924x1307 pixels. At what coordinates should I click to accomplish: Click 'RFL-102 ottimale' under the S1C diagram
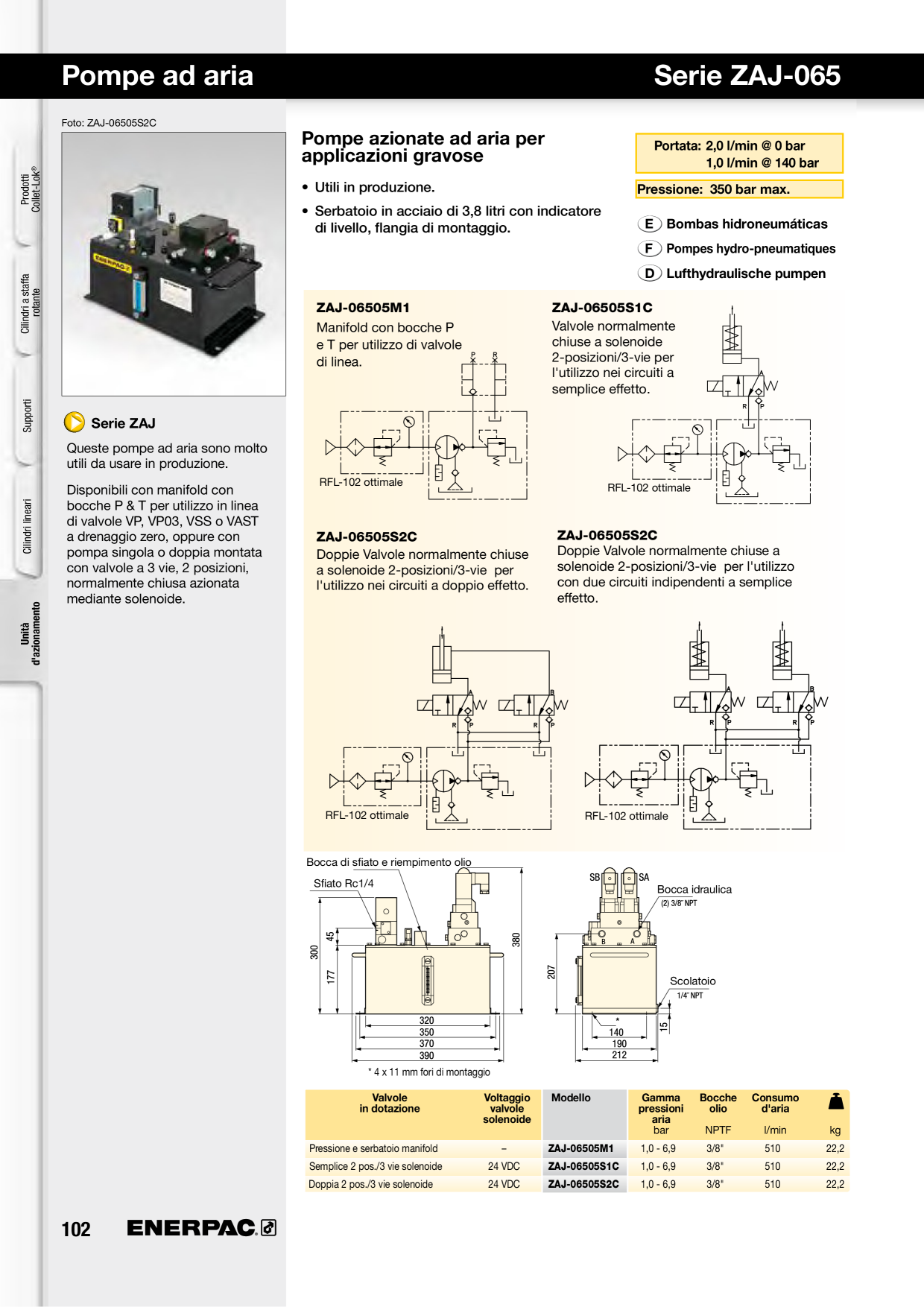point(648,487)
